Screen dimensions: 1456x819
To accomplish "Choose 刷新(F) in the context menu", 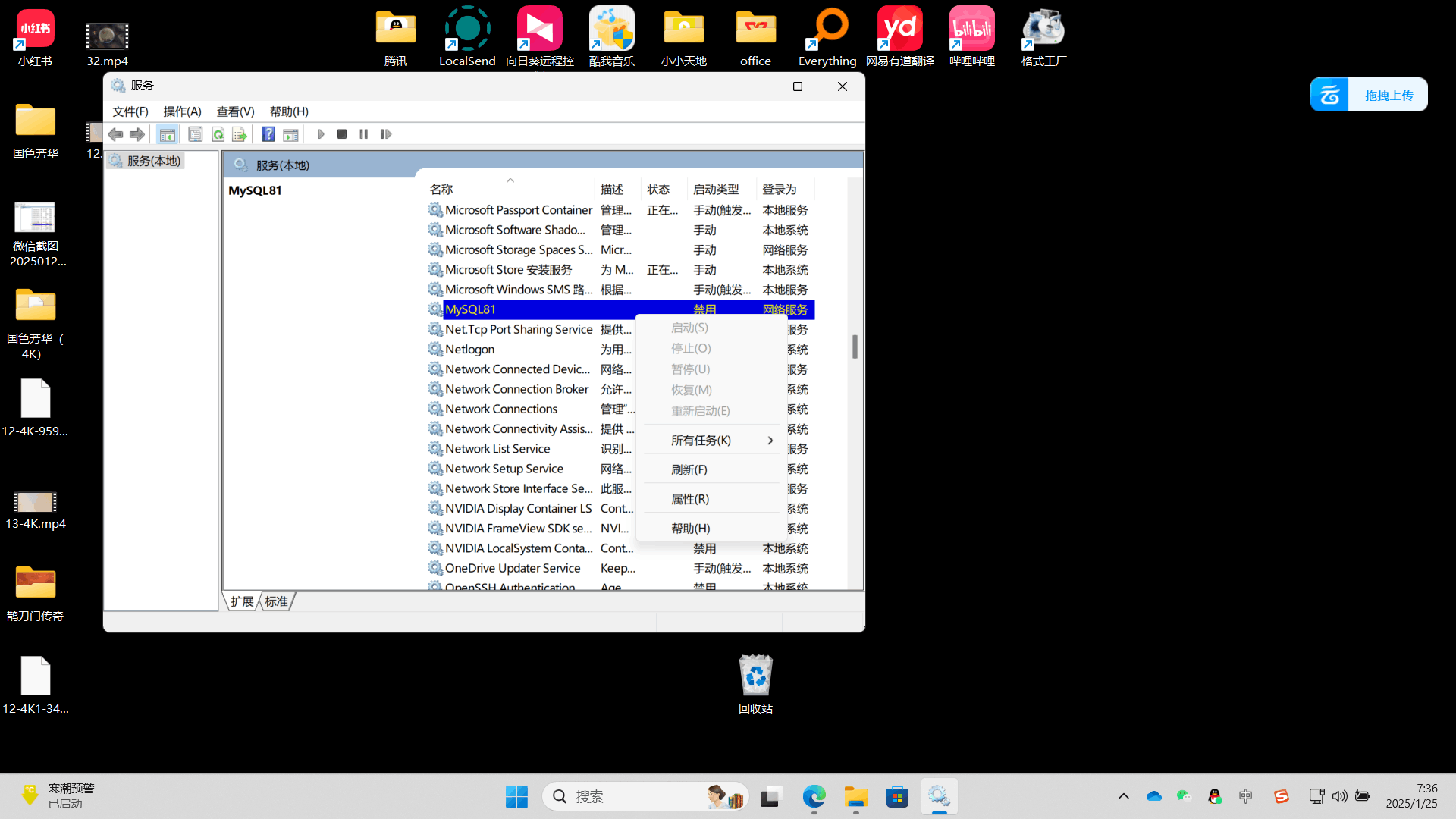I will [x=689, y=470].
